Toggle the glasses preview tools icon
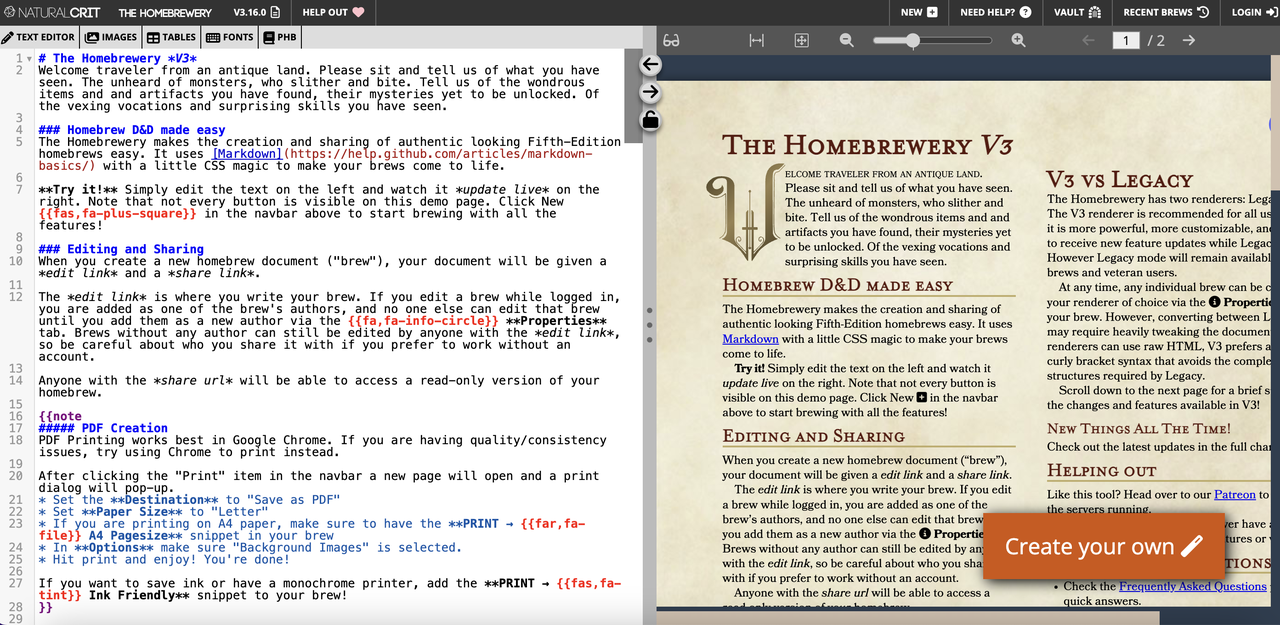 point(671,40)
